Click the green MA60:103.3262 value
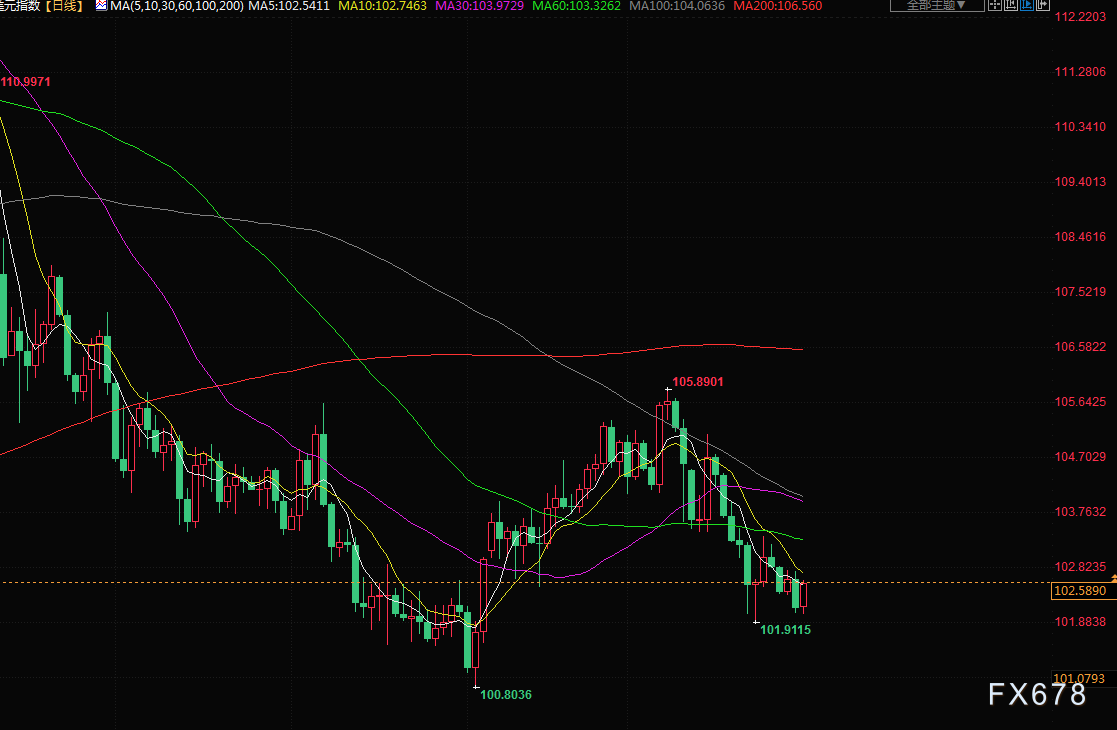Screen dimensions: 1117x730 pos(576,6)
